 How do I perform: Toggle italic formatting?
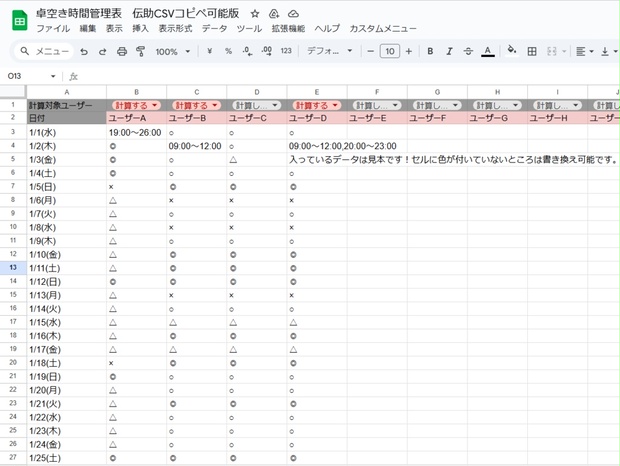click(x=449, y=51)
